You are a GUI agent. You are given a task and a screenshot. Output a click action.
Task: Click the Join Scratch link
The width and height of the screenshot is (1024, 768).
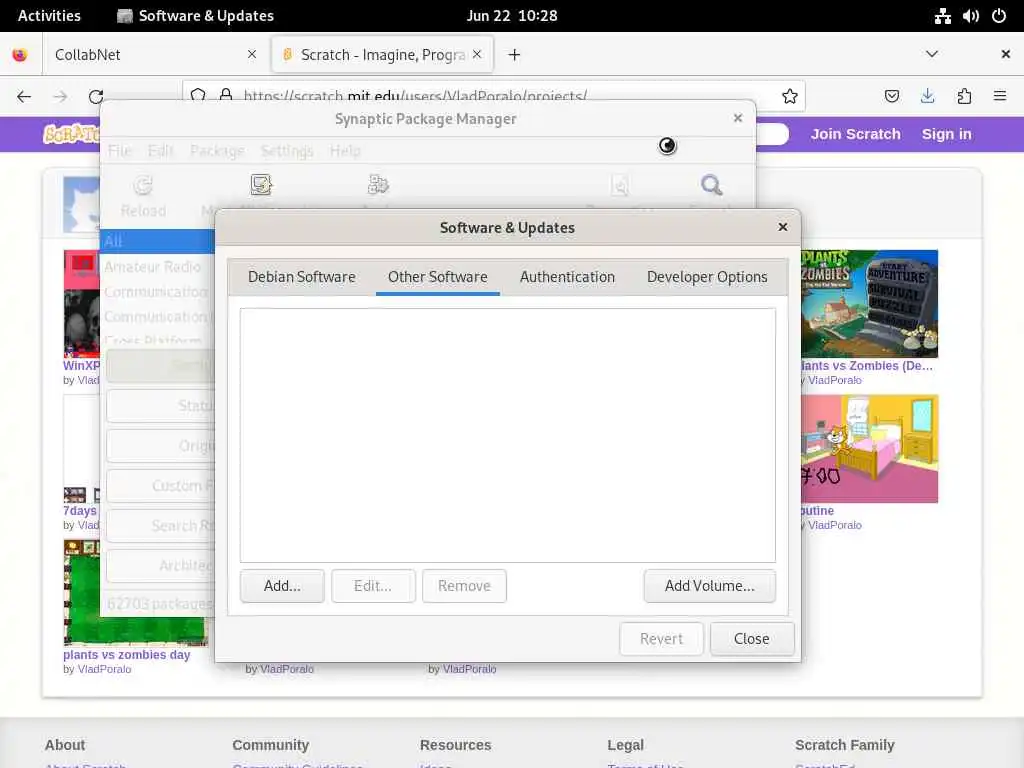click(x=856, y=134)
